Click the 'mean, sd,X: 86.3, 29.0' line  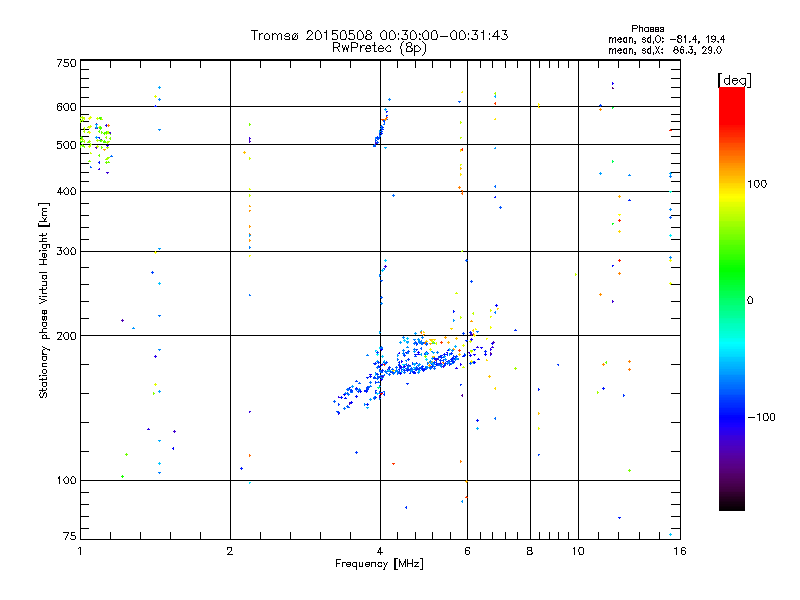tap(665, 50)
